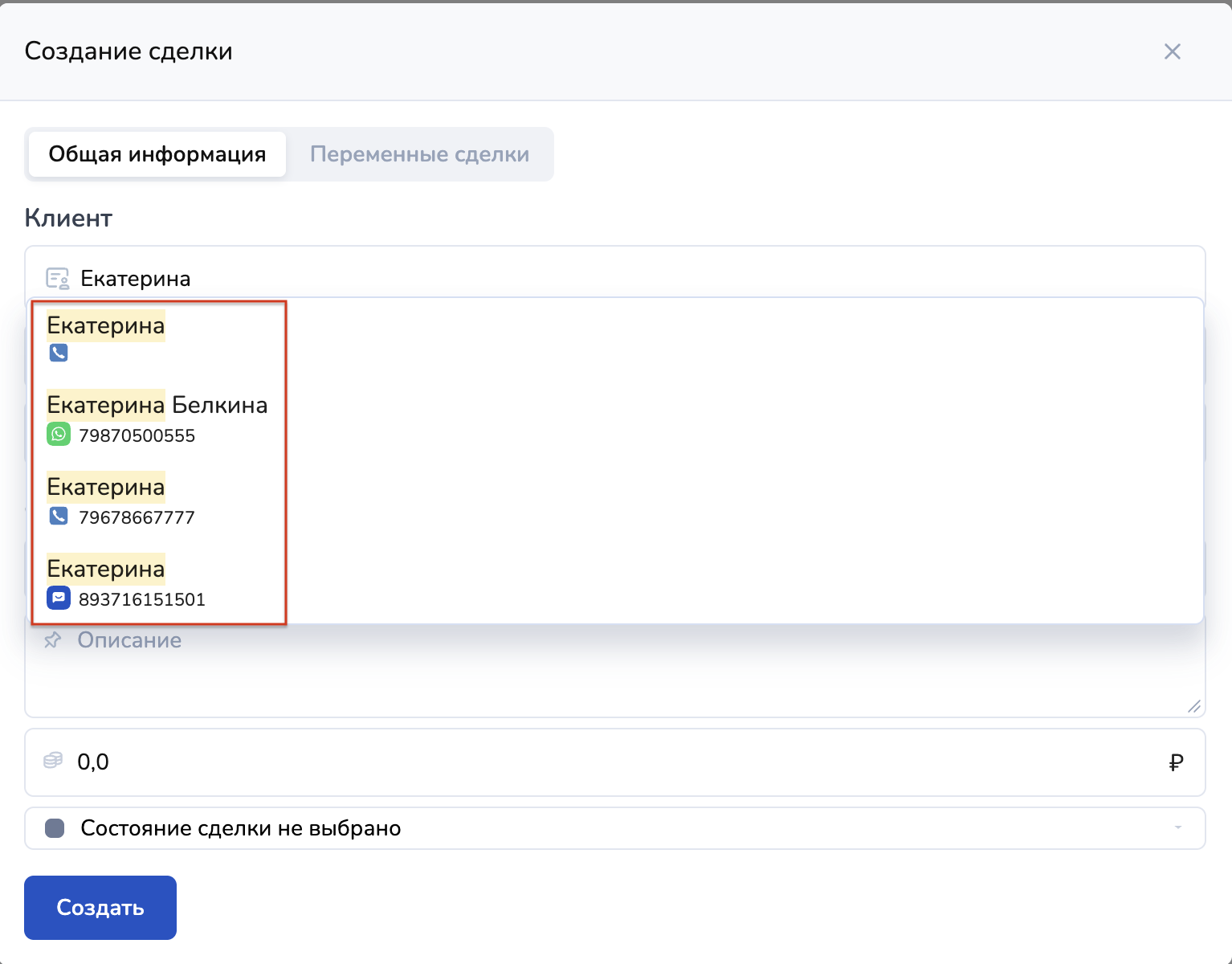Select the Общая информация tab
The width and height of the screenshot is (1232, 964).
coord(157,154)
